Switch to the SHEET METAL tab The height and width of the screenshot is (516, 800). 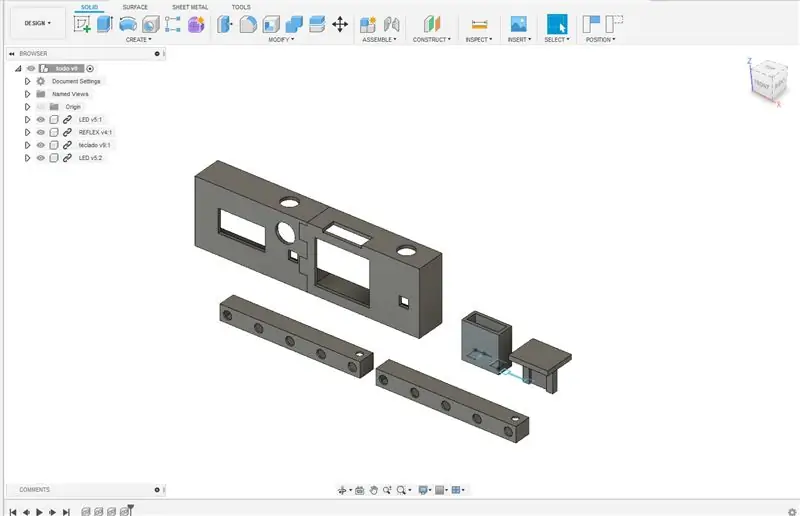(190, 7)
